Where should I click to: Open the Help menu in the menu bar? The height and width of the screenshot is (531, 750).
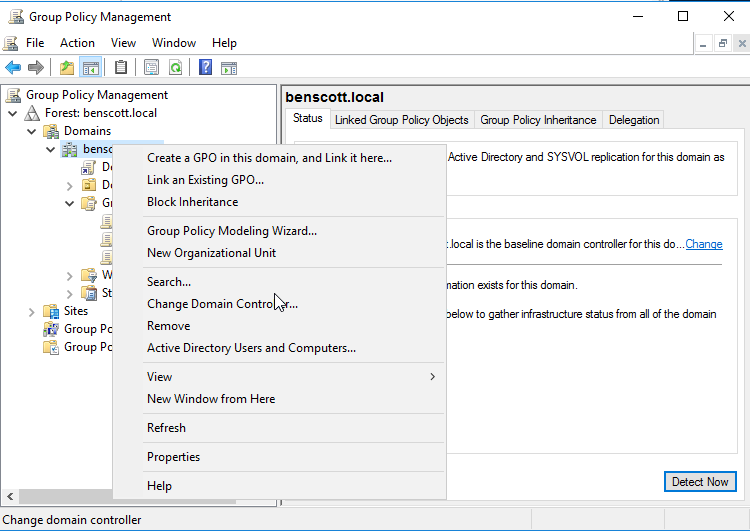[224, 43]
